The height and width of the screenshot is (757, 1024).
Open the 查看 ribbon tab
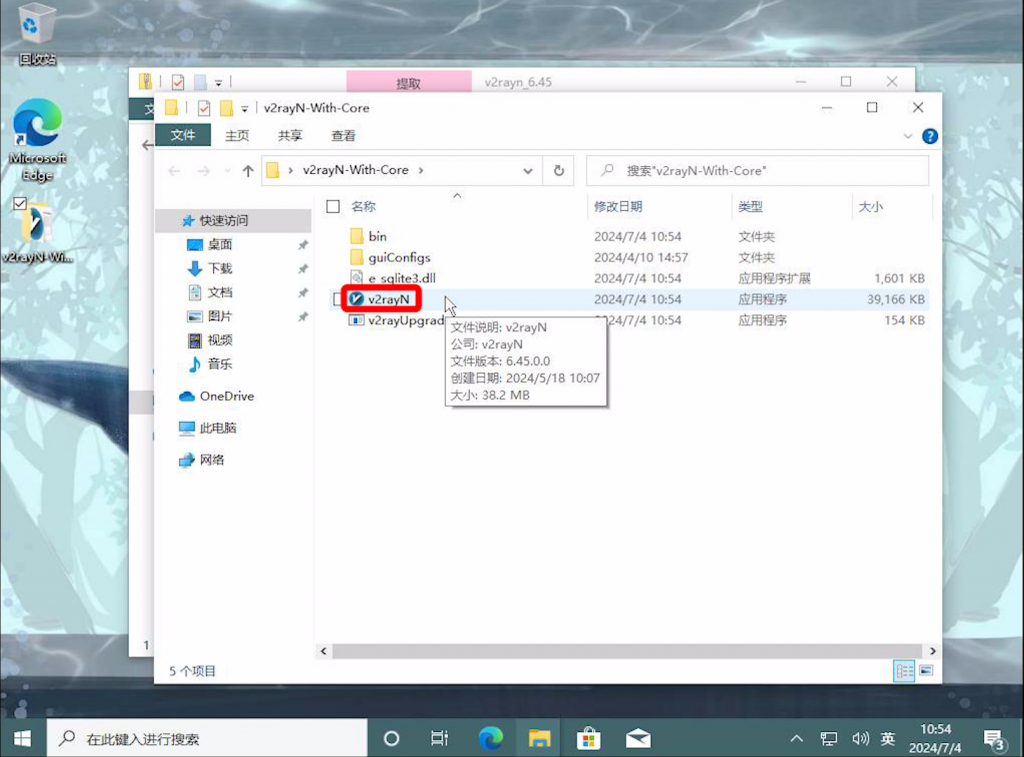click(x=344, y=135)
